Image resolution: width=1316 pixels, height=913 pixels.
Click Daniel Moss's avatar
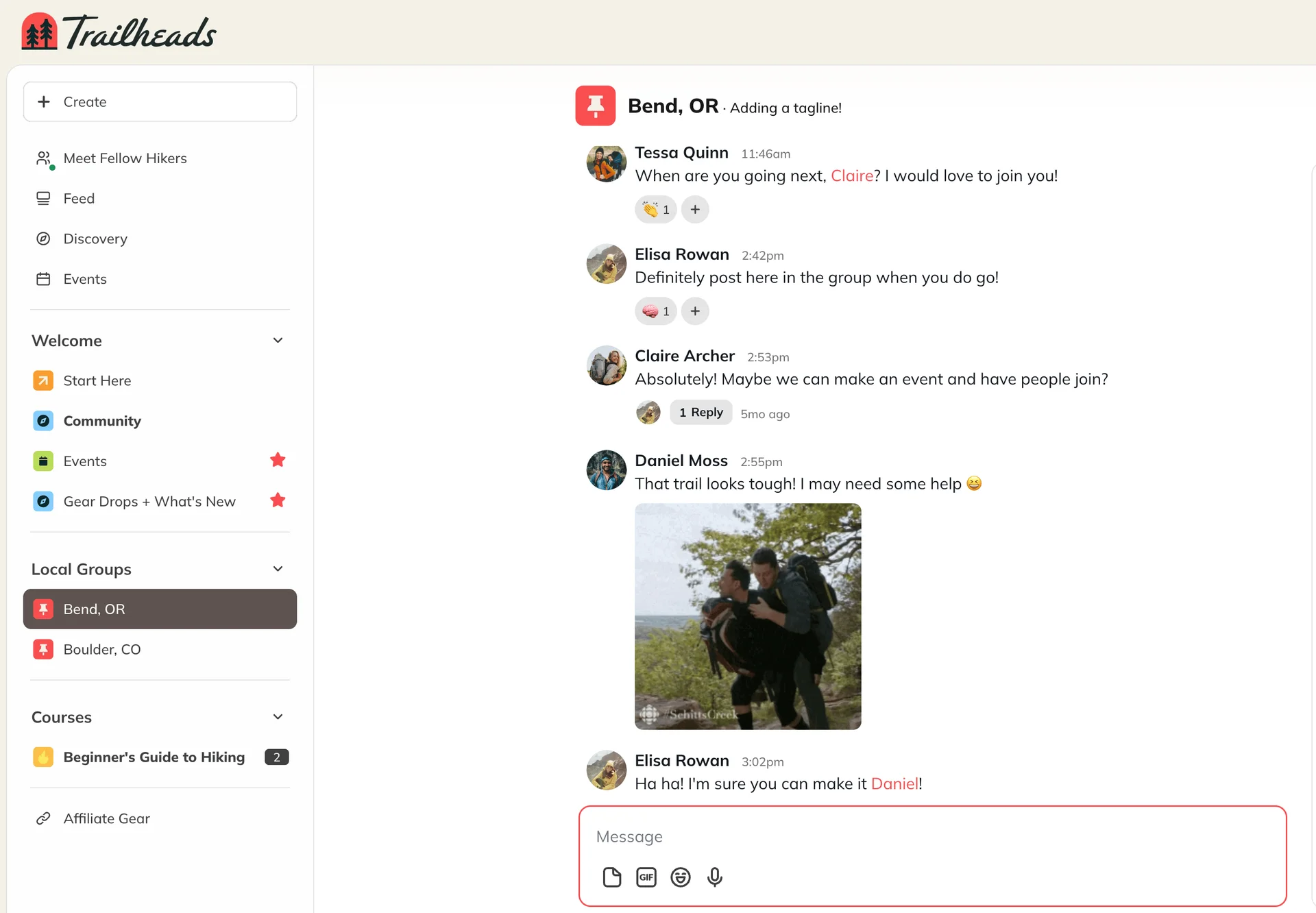(606, 470)
